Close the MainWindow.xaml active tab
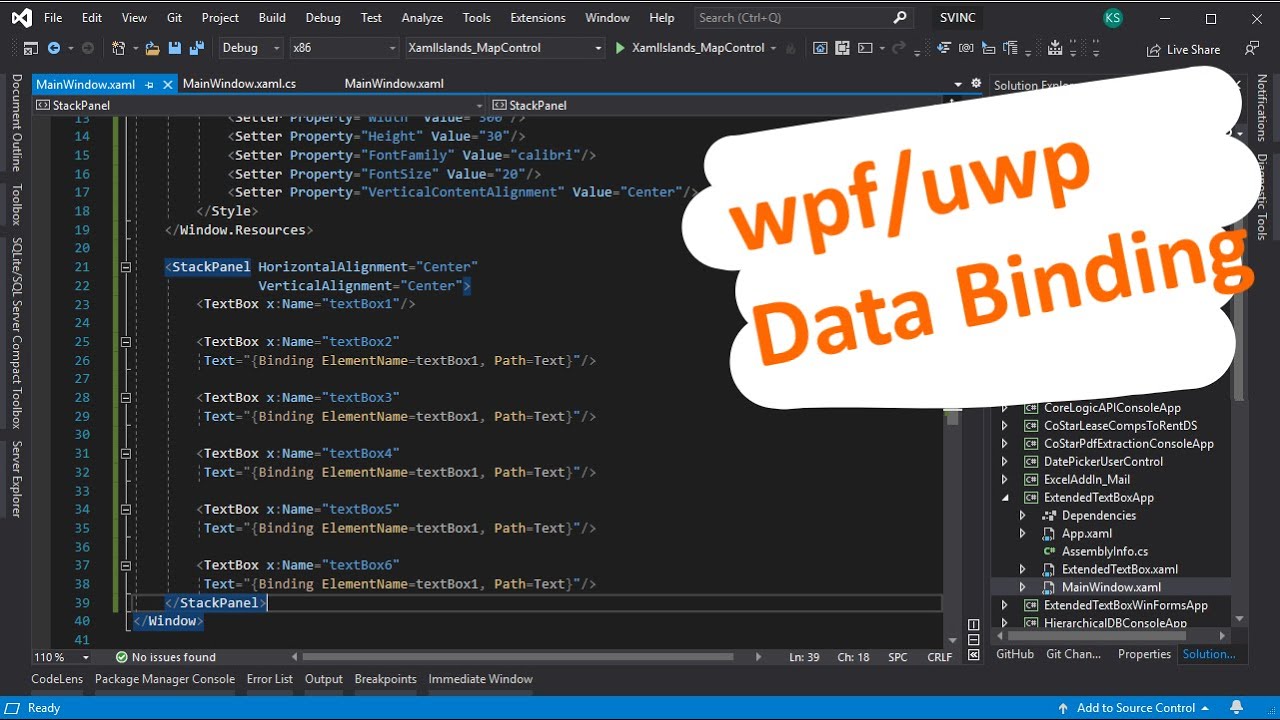Image resolution: width=1280 pixels, height=720 pixels. point(168,85)
